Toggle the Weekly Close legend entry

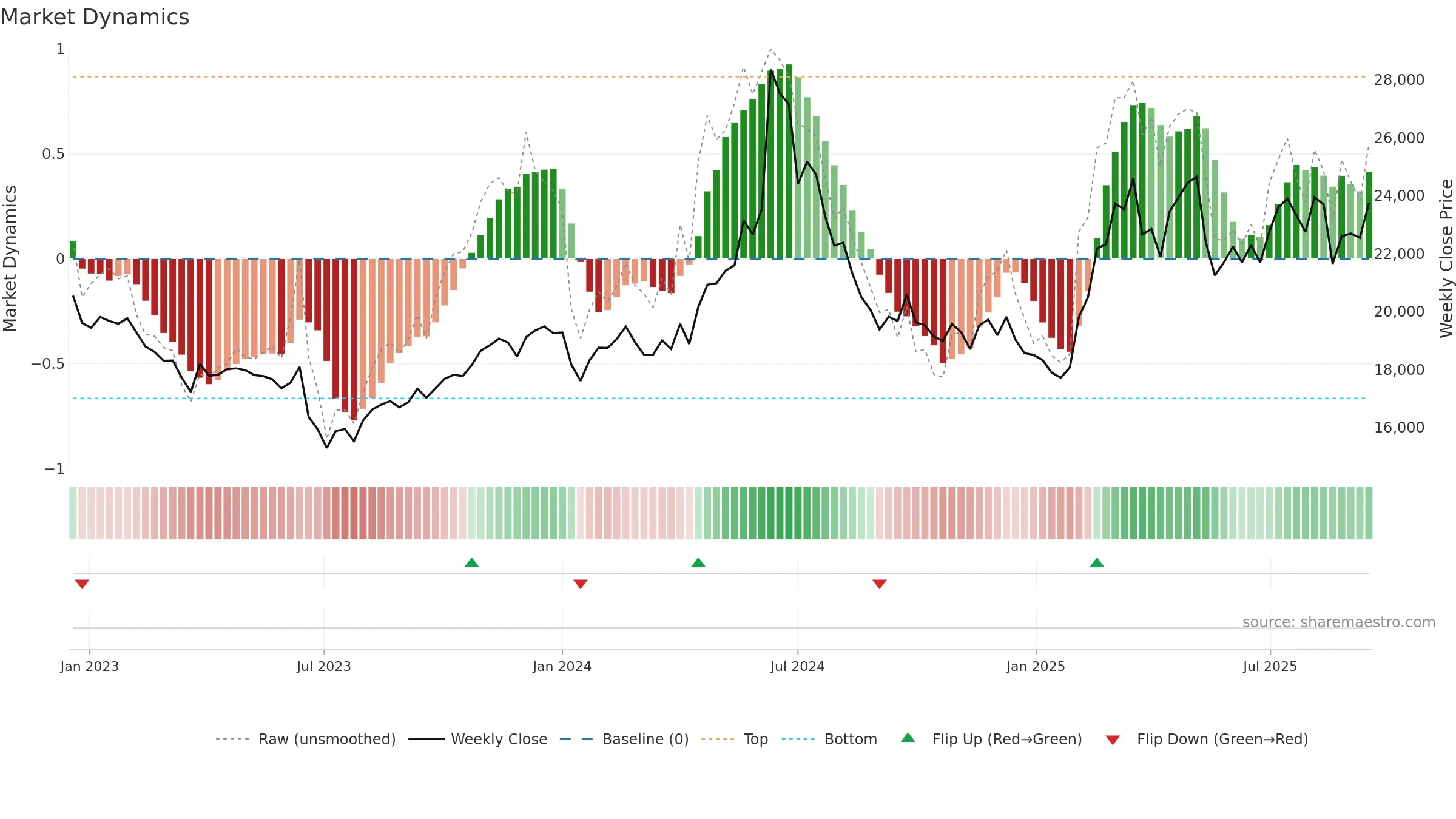point(477,739)
